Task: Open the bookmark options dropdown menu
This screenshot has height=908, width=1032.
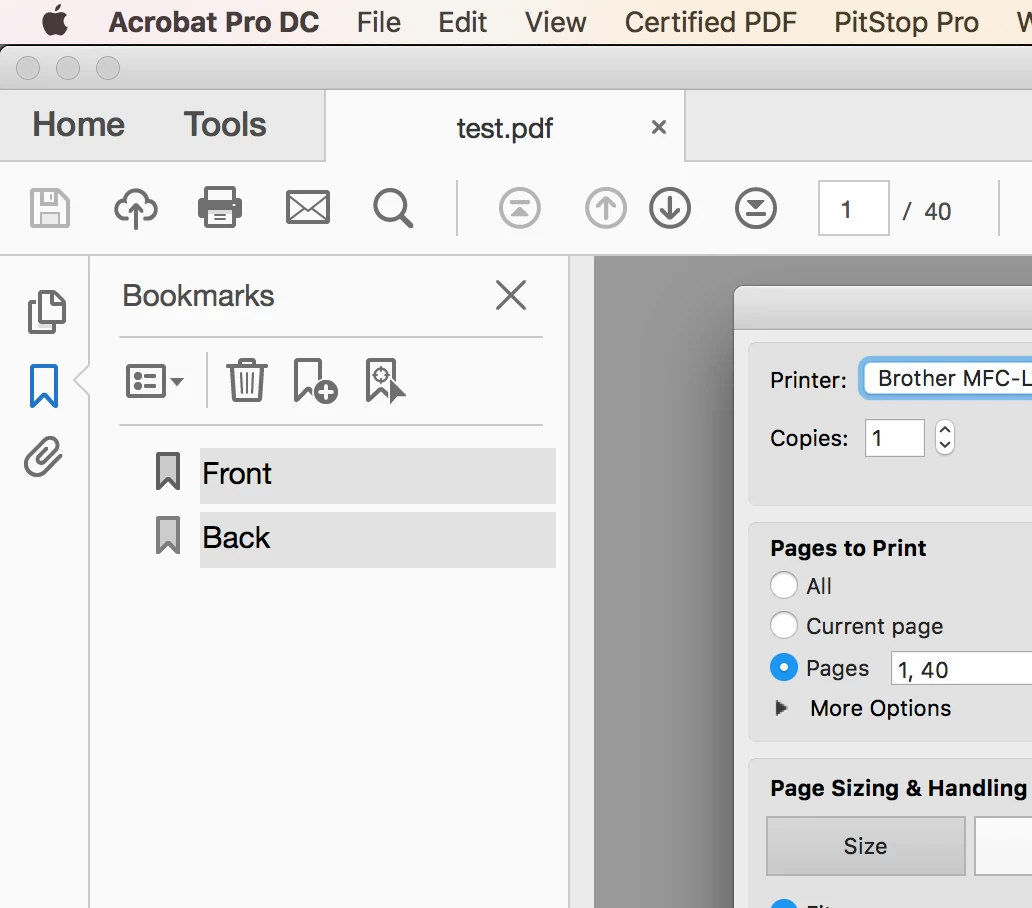Action: 155,381
